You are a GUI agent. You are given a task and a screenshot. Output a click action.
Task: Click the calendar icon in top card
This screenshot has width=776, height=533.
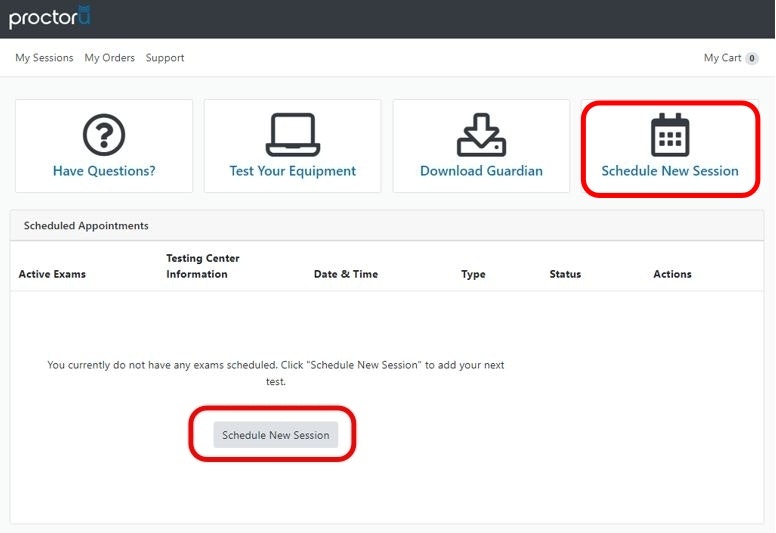click(670, 135)
